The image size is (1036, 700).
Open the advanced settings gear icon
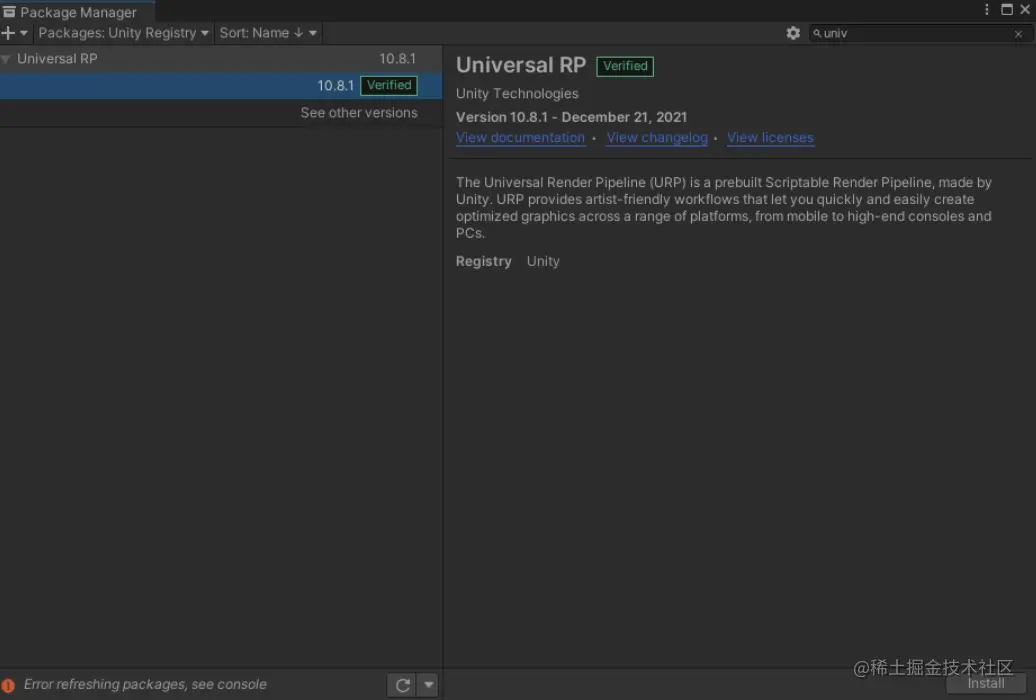tap(793, 32)
